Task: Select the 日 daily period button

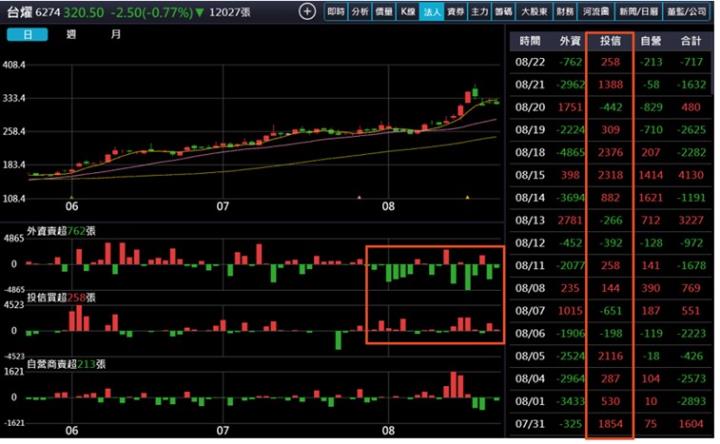Action: click(x=28, y=34)
